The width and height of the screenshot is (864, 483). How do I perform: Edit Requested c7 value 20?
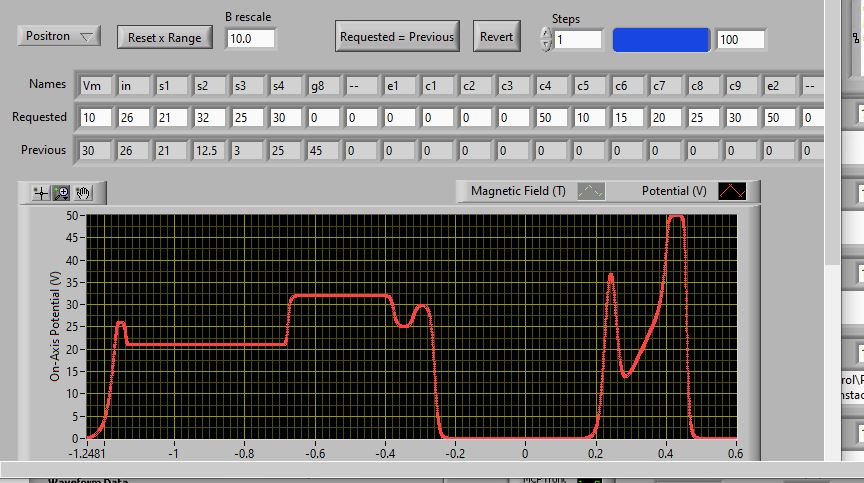tap(666, 117)
